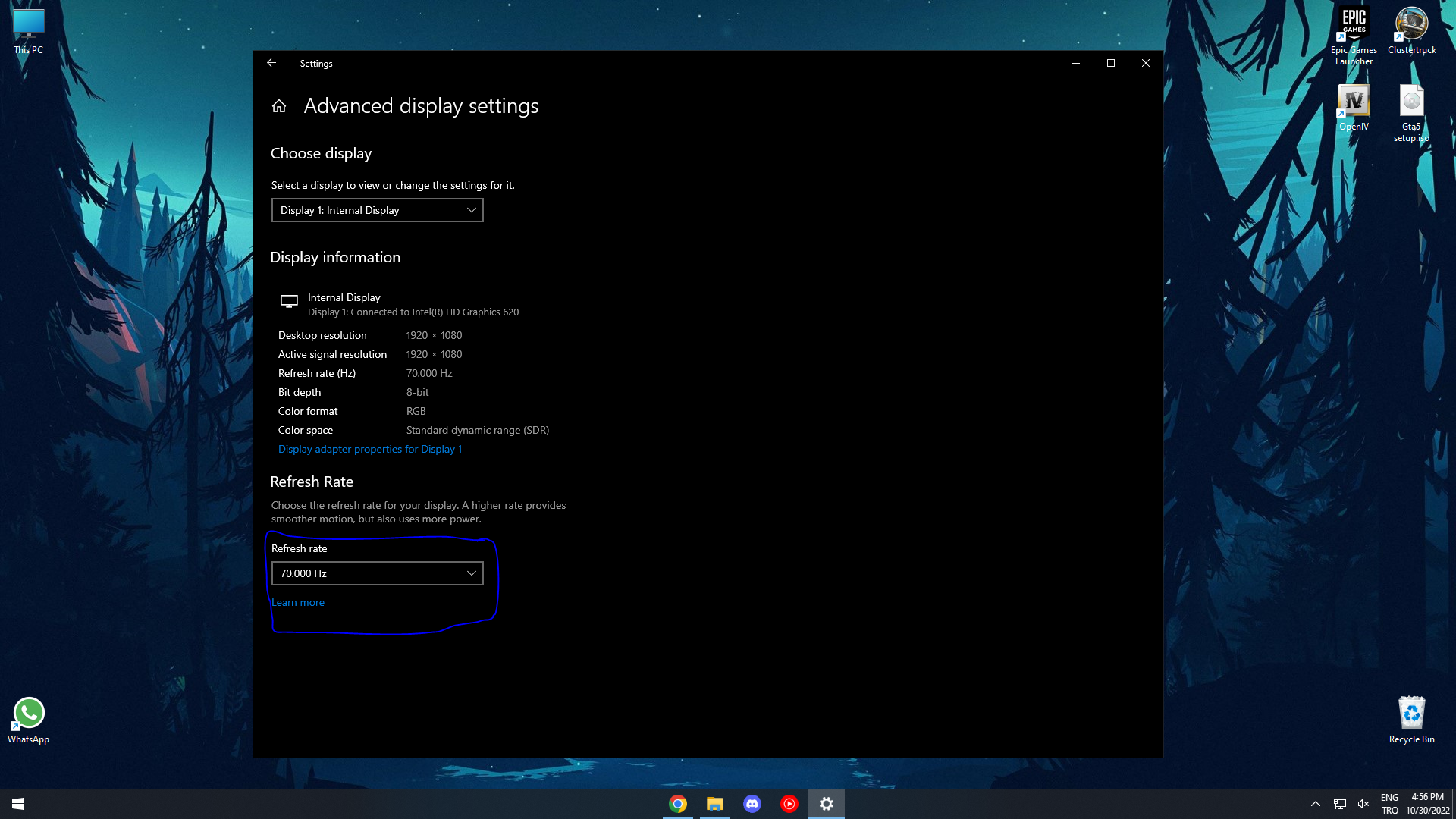
Task: Click the Settings gear in the taskbar
Action: [x=826, y=804]
